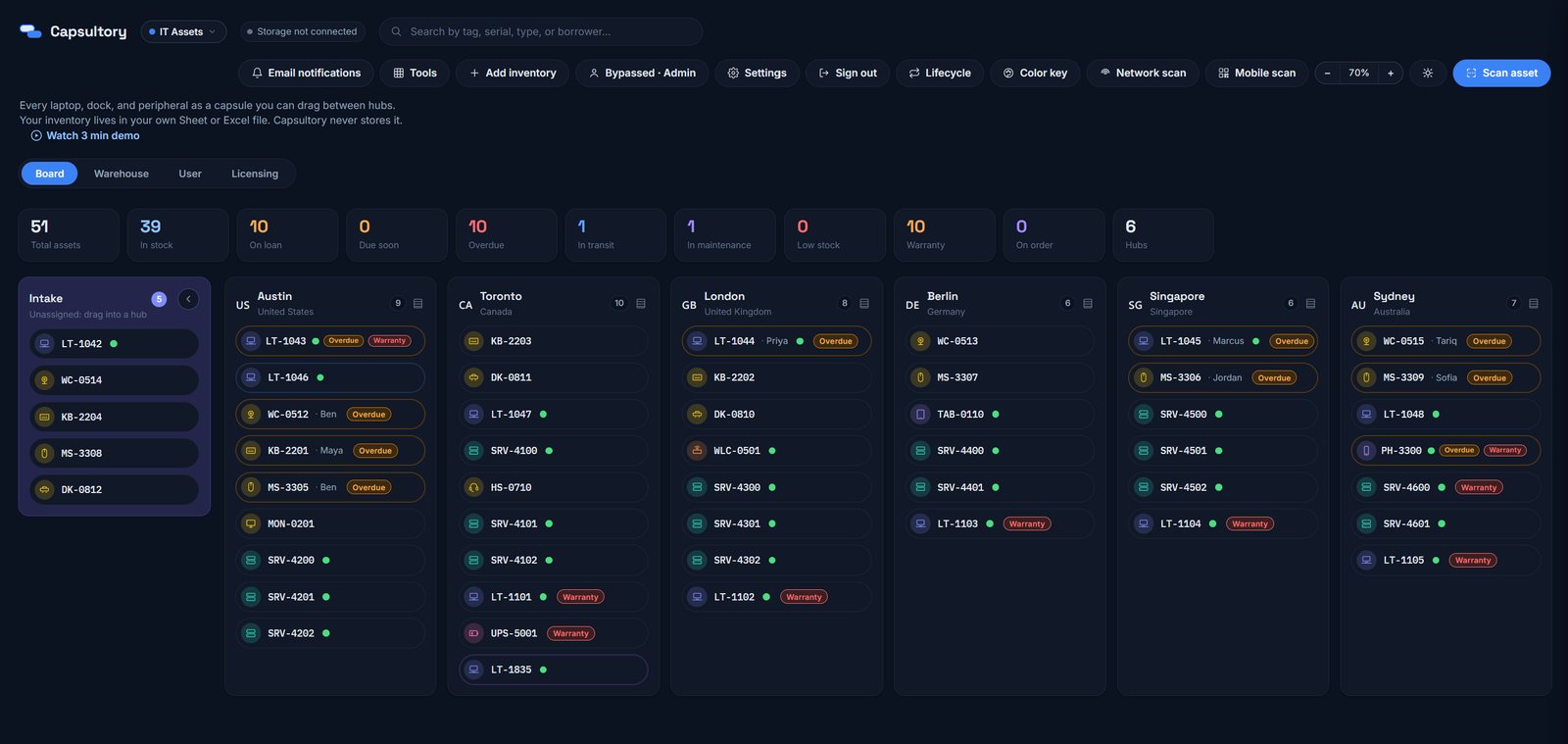Viewport: 1568px width, 744px height.
Task: Click the laptop icon on LT-1042
Action: pos(44,344)
